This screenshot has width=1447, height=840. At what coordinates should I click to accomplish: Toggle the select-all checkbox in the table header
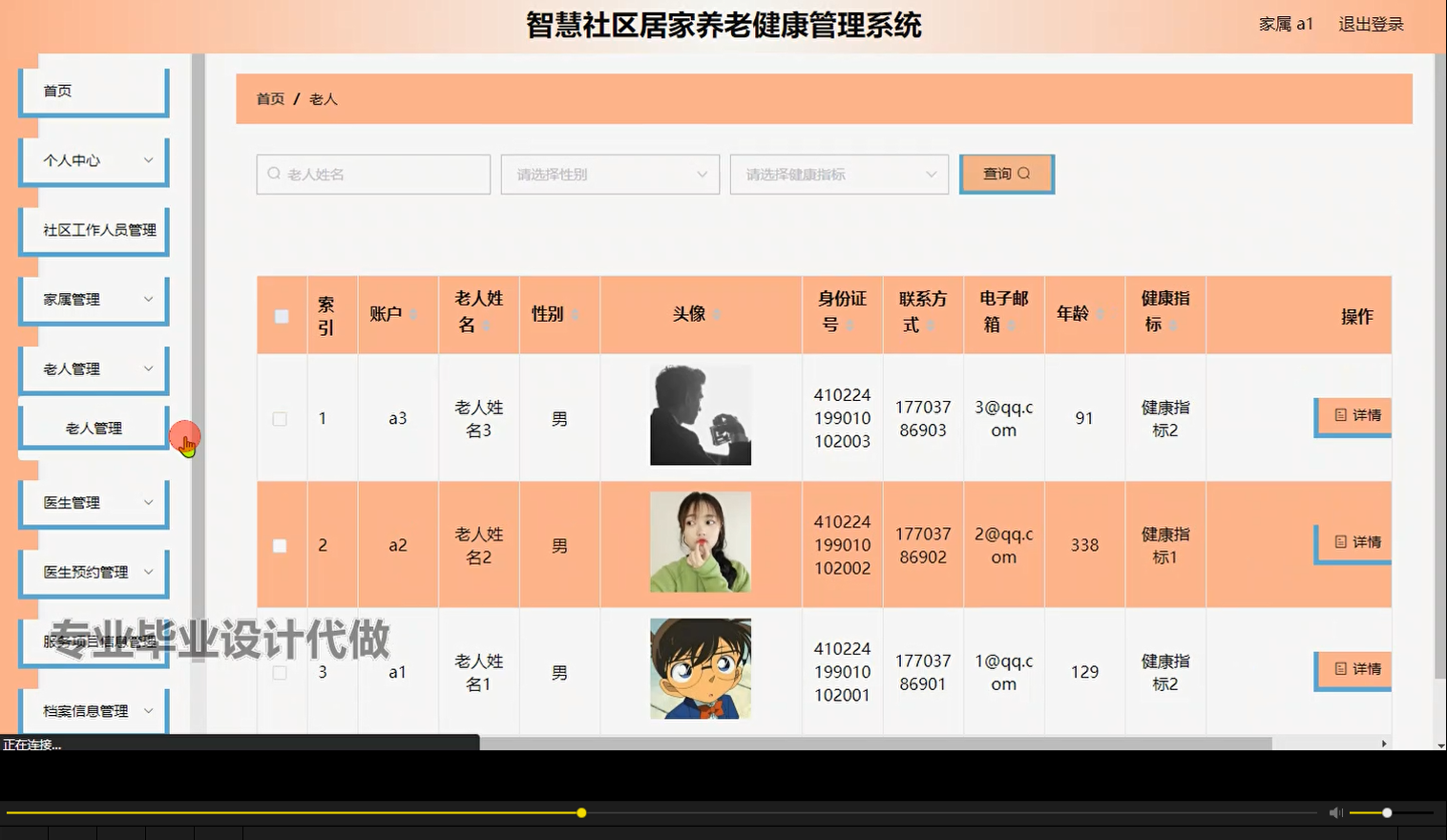[x=281, y=315]
